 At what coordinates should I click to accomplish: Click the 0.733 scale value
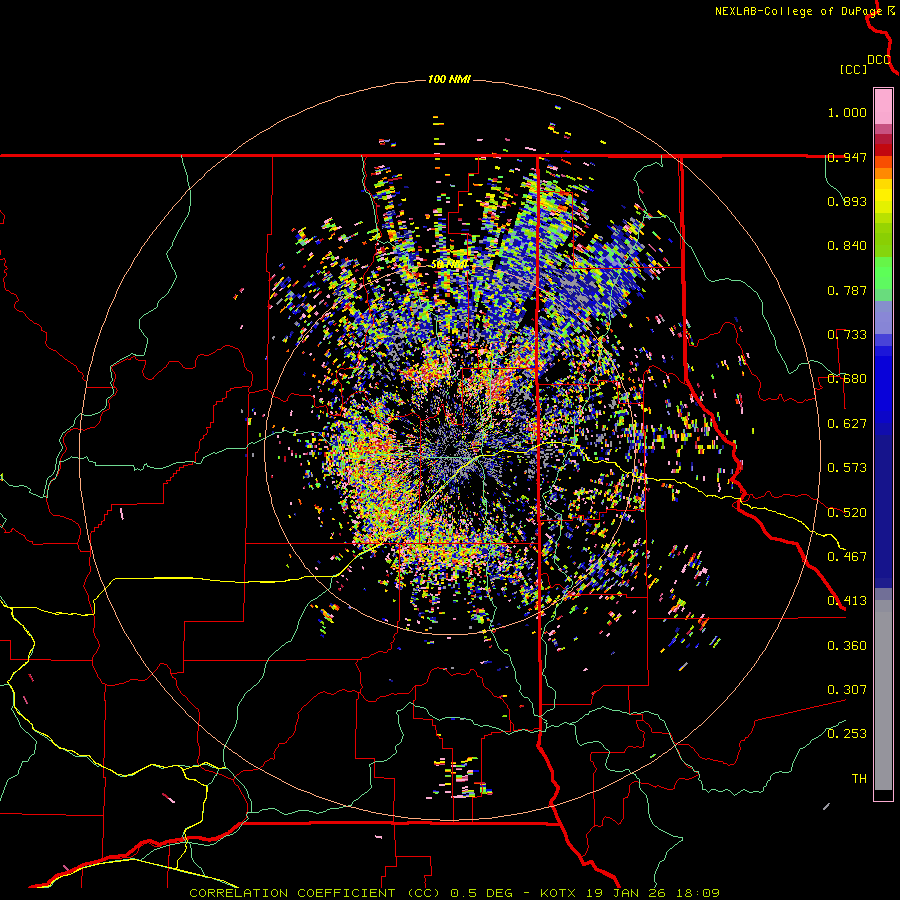pos(847,335)
